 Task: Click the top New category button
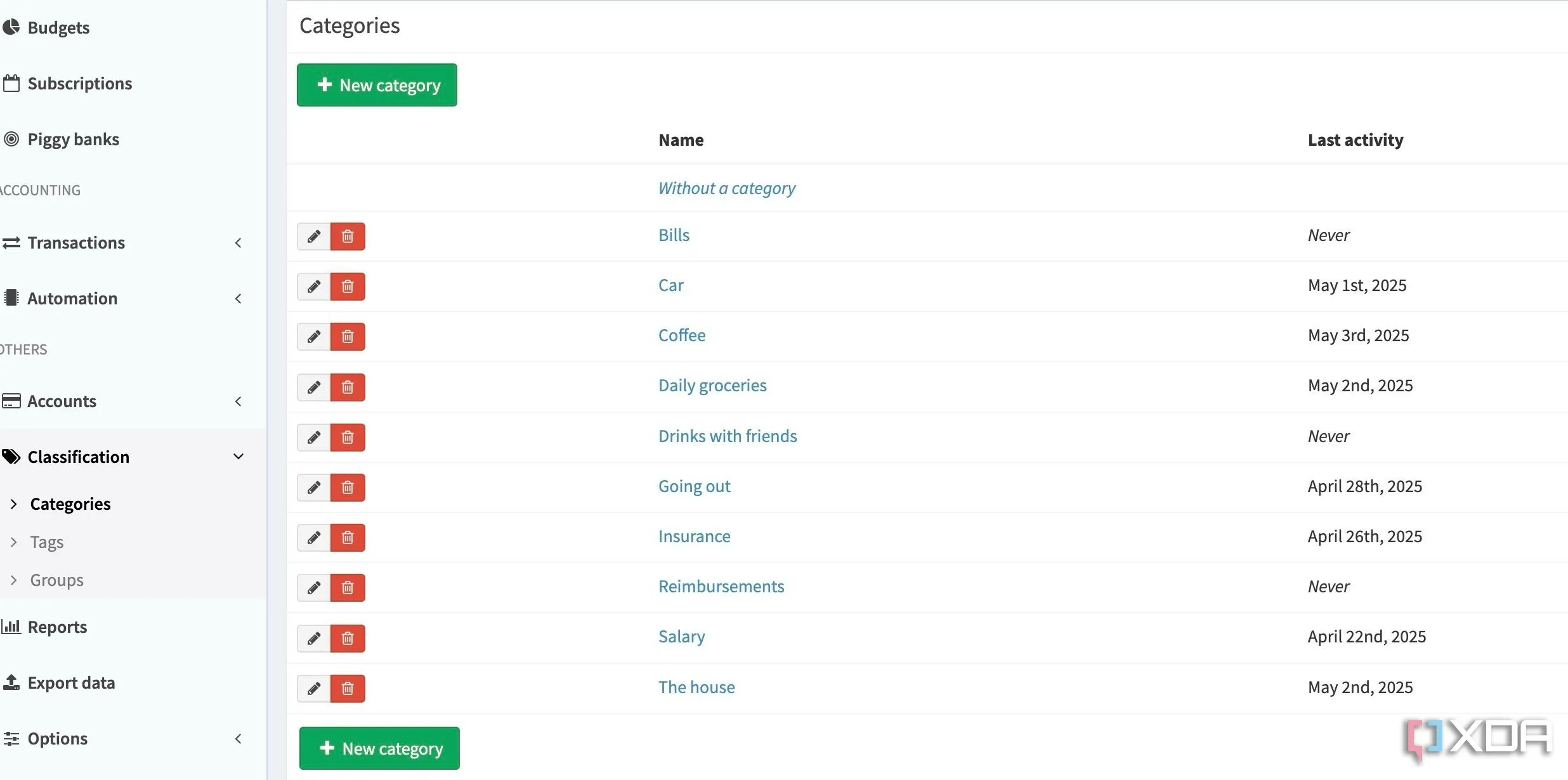tap(377, 85)
